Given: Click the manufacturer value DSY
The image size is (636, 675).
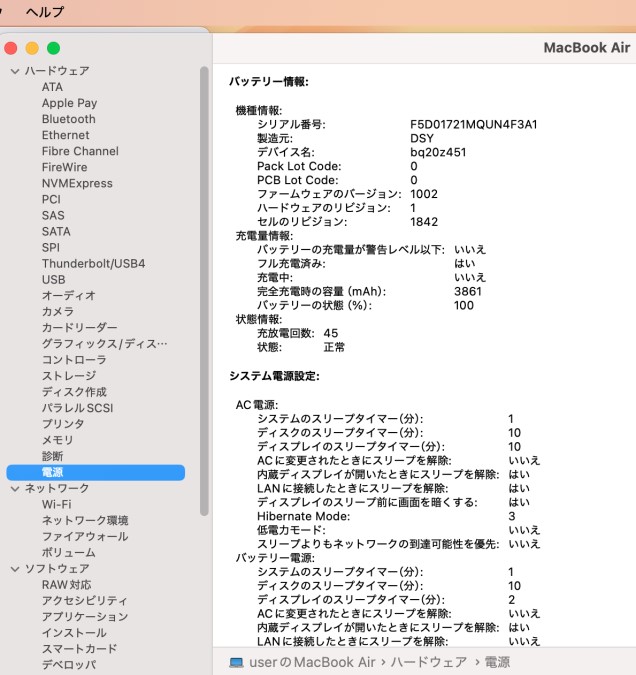Looking at the screenshot, I should tap(422, 139).
